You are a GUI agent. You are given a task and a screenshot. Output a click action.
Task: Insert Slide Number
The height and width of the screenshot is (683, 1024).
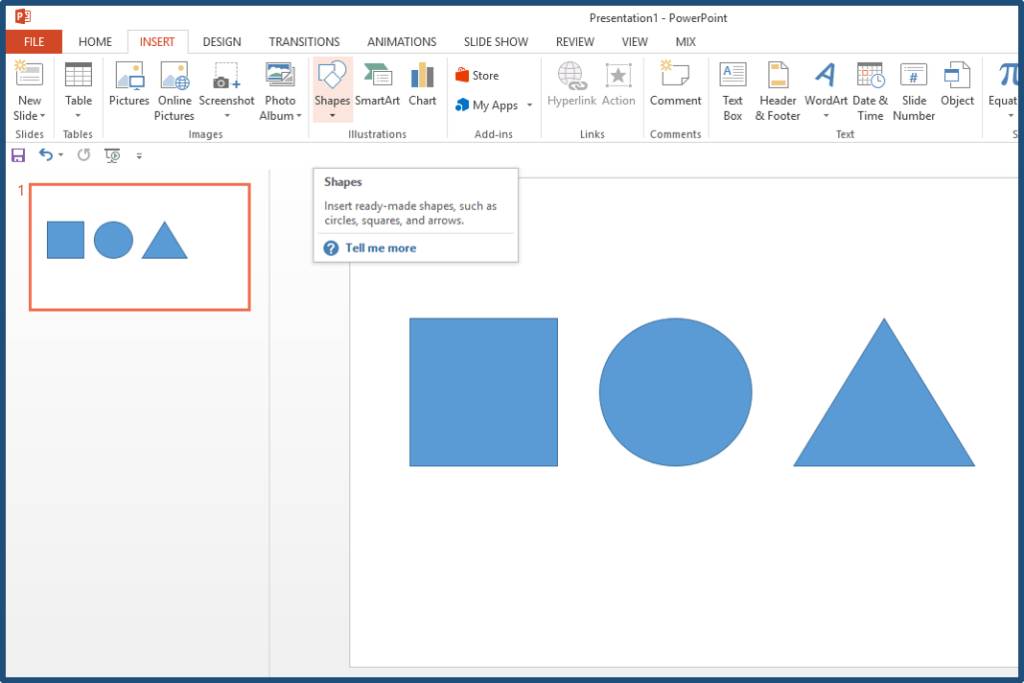913,90
